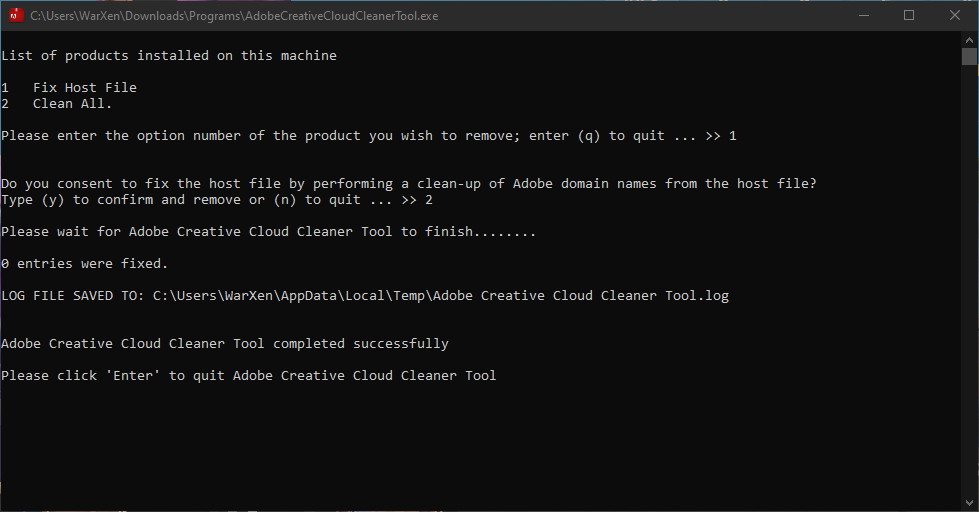Screen dimensions: 979x512
Task: Click the entered option number 1
Action: pyautogui.click(x=733, y=136)
